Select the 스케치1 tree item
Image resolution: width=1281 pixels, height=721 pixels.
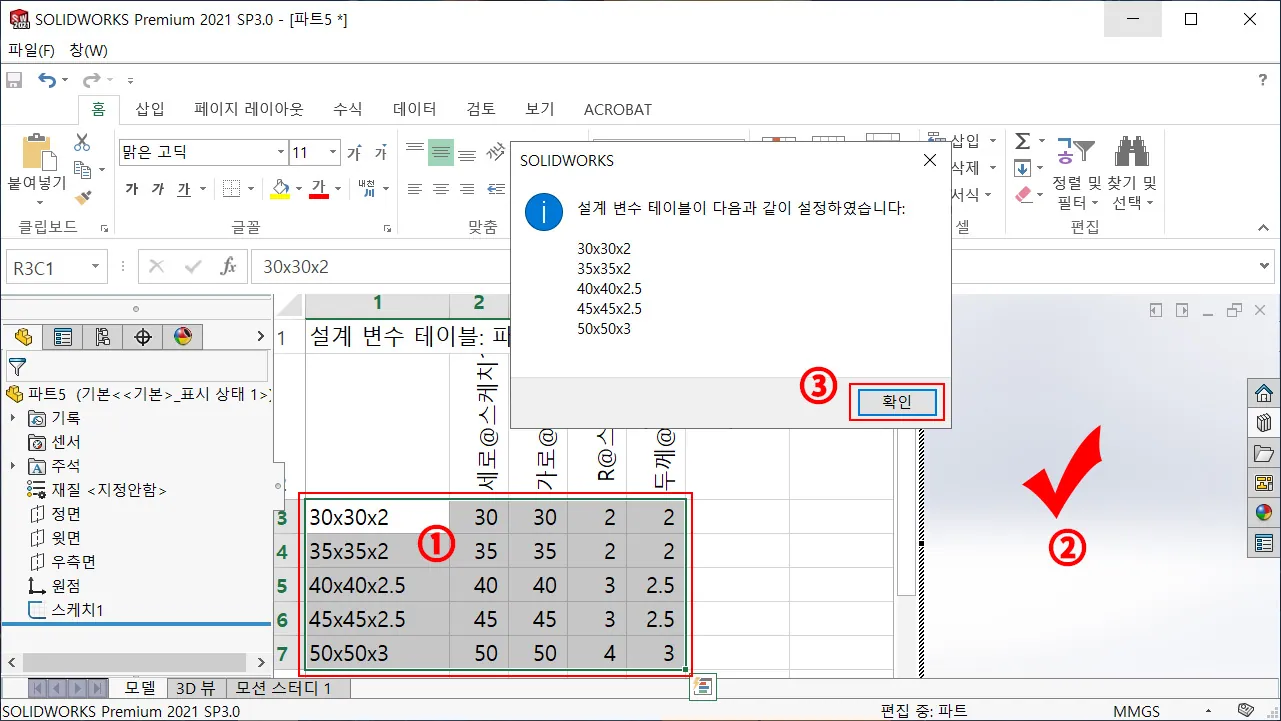point(66,610)
